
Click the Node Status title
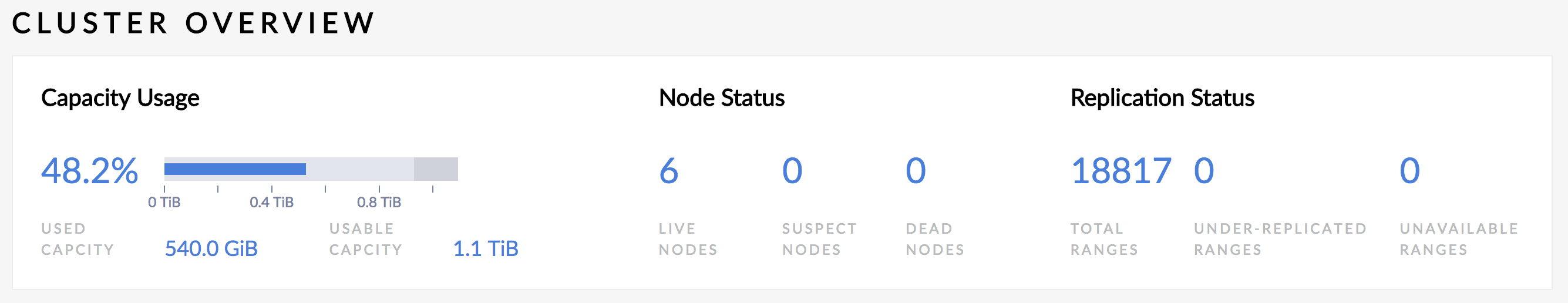coord(721,98)
